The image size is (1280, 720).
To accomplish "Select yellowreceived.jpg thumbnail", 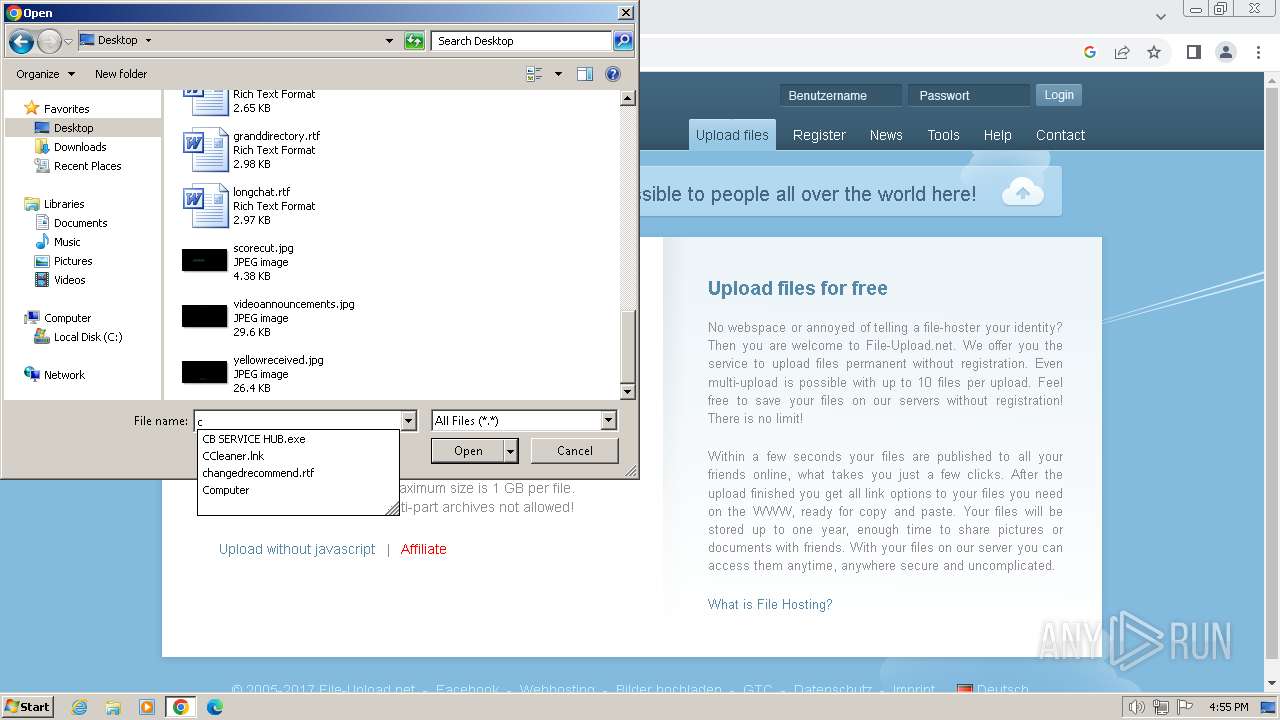I will click(205, 373).
